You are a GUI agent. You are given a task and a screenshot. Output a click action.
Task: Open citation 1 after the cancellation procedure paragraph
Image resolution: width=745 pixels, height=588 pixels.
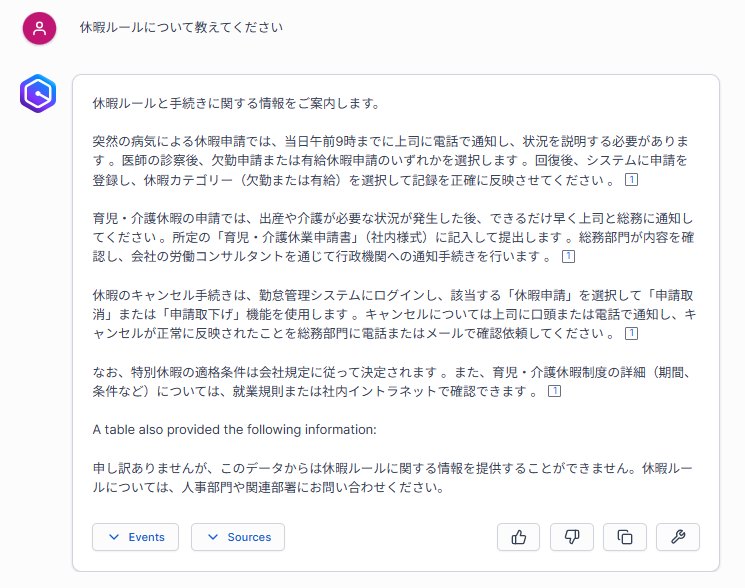pos(631,334)
